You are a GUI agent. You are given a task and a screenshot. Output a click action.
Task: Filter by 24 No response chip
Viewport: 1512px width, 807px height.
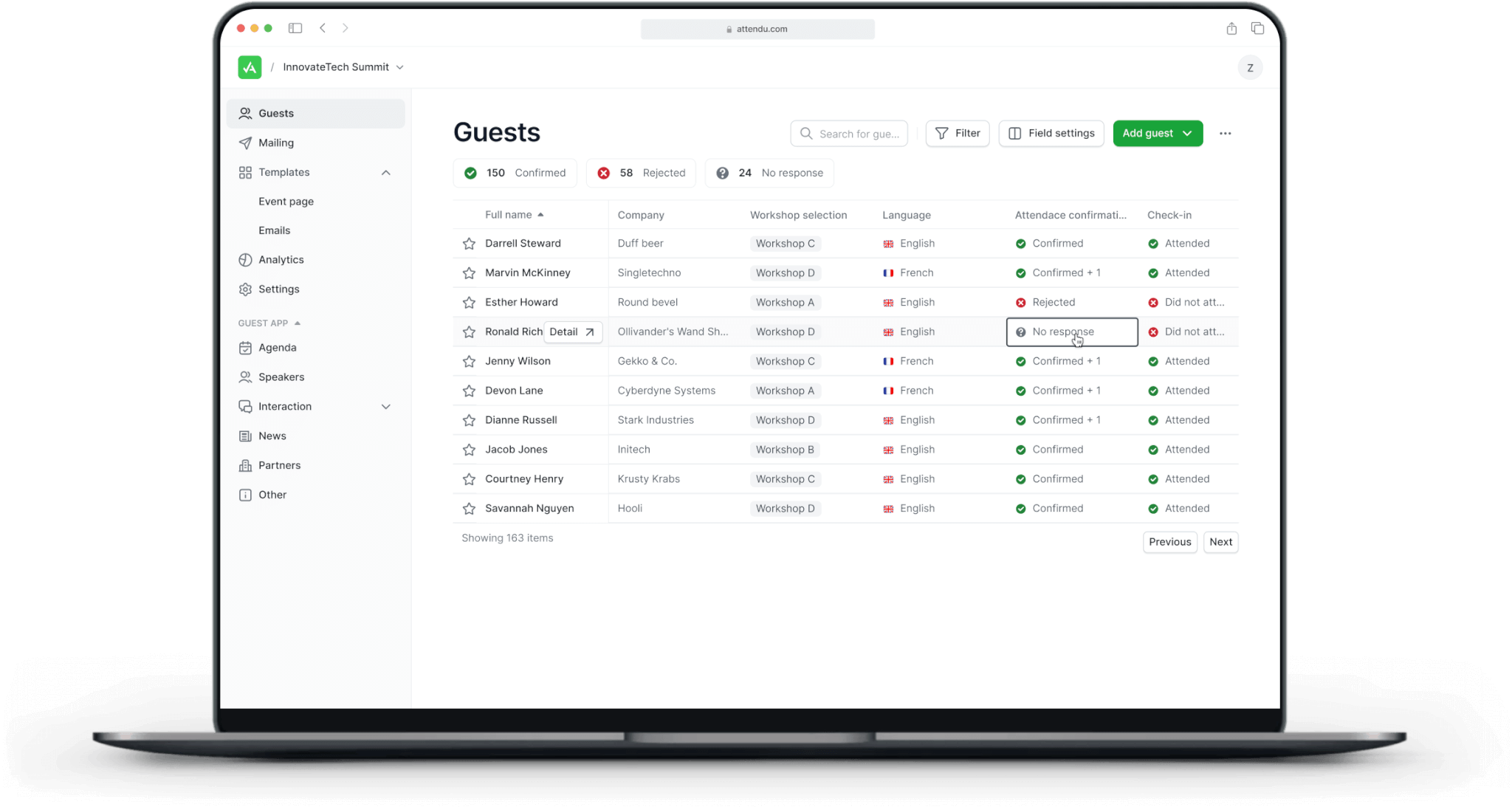(769, 173)
